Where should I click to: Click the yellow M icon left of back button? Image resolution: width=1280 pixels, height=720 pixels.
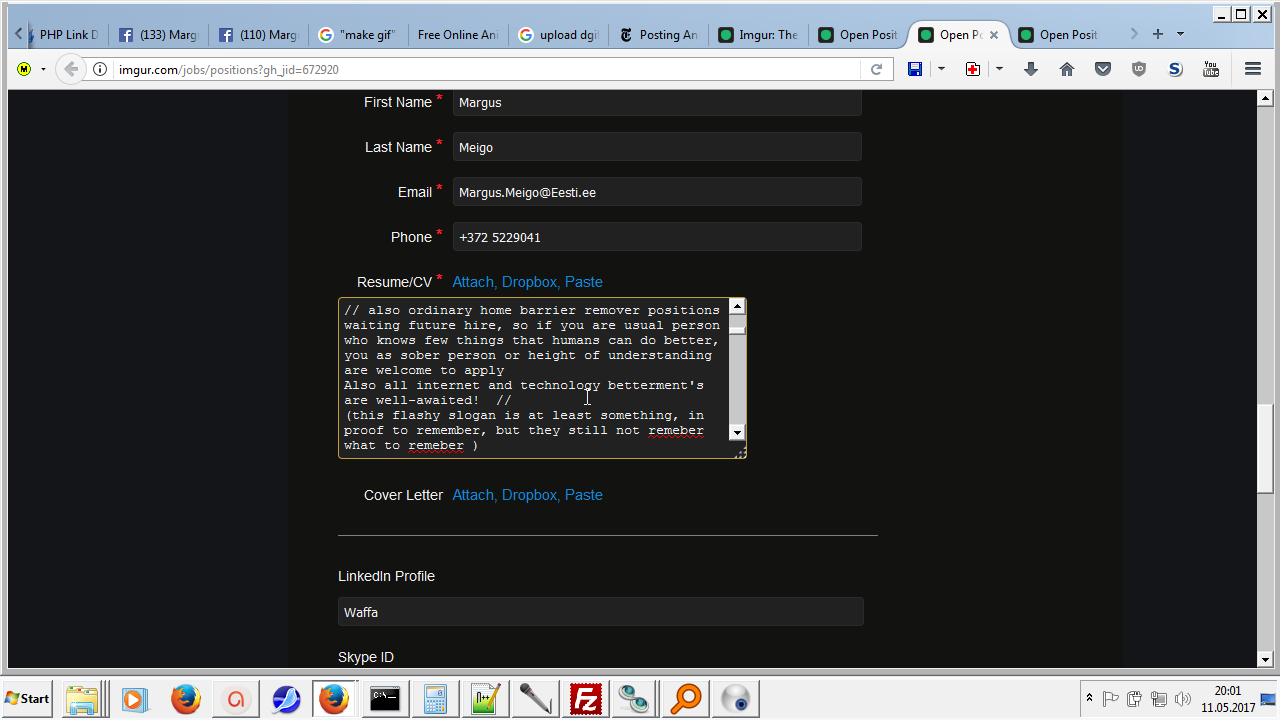tap(24, 69)
